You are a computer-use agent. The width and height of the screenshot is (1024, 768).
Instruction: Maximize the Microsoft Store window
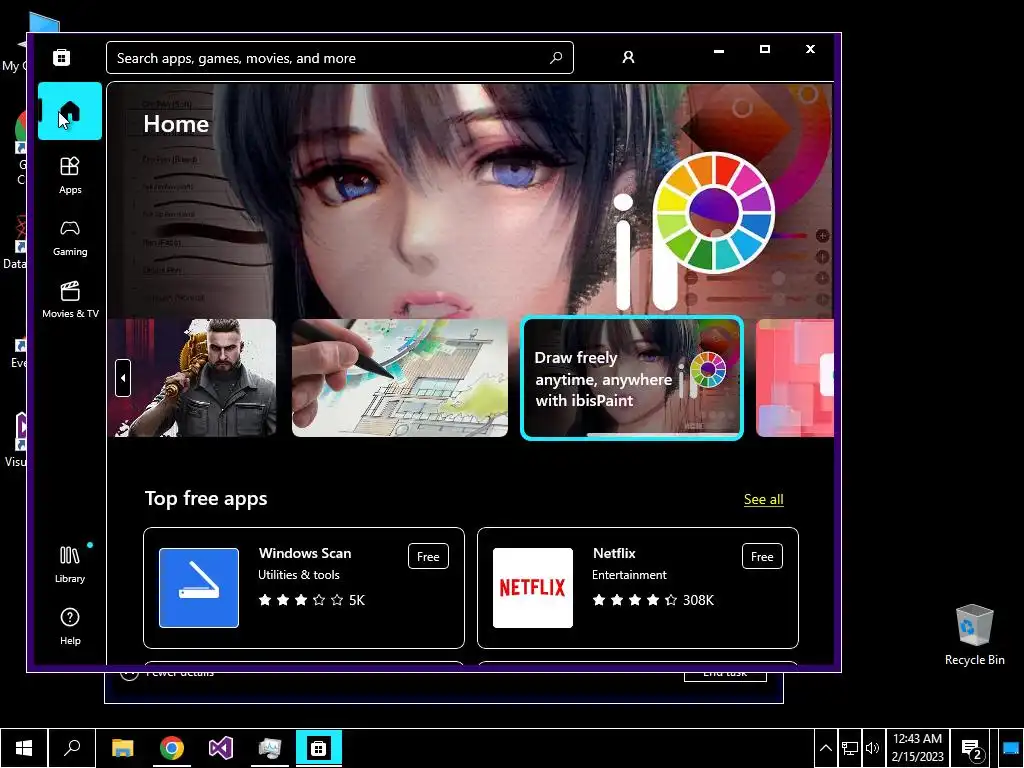coord(765,50)
